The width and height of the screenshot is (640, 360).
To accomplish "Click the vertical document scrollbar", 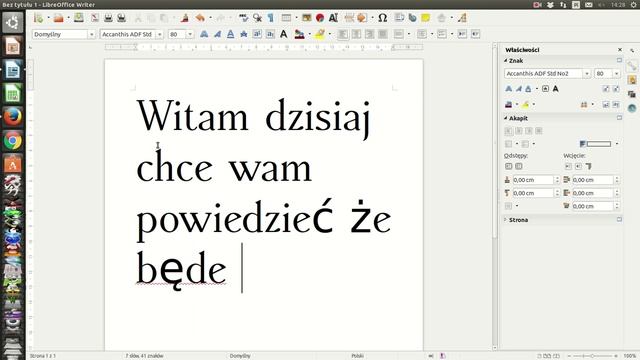I will [x=495, y=196].
